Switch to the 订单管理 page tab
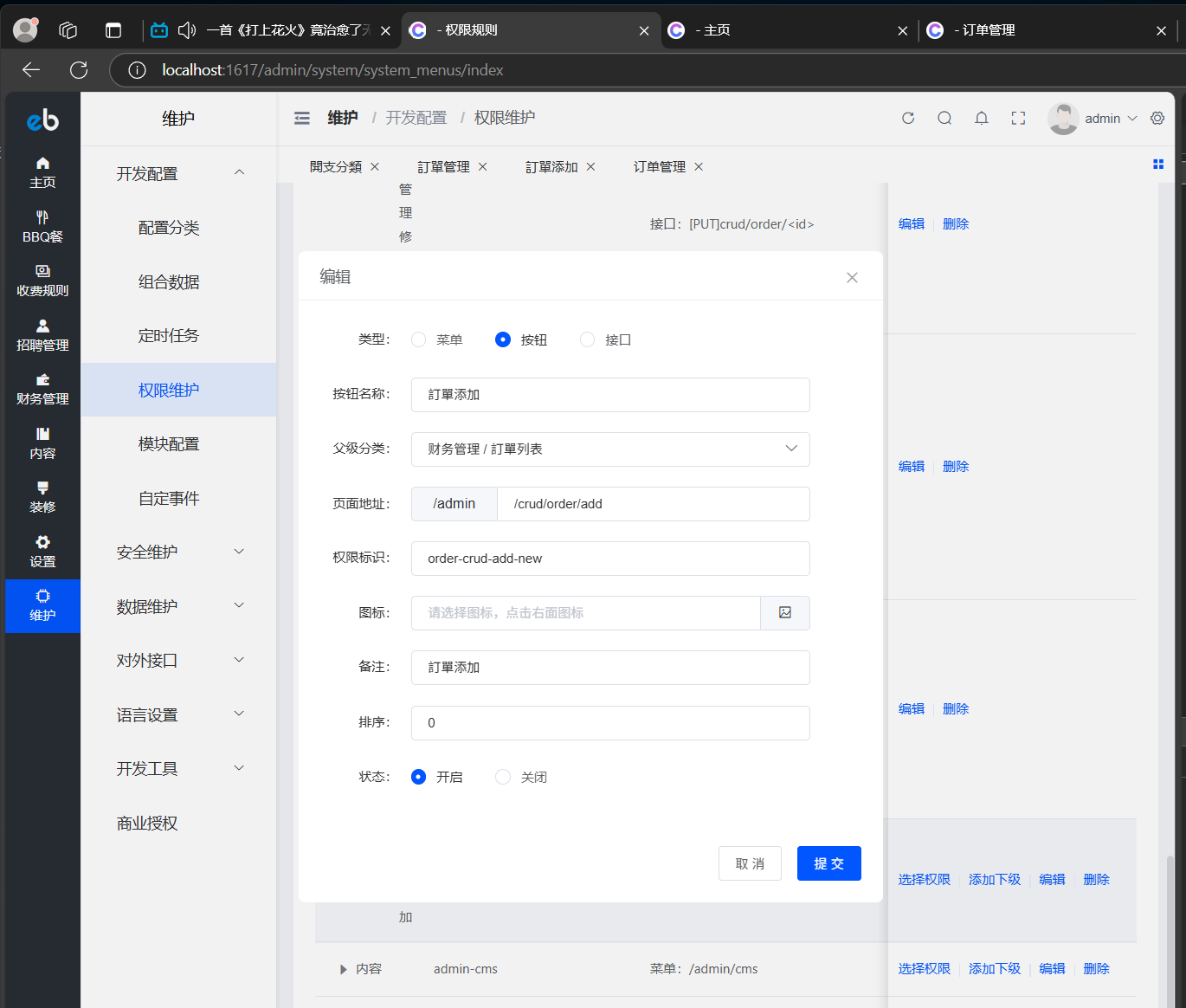The image size is (1186, 1008). [659, 166]
